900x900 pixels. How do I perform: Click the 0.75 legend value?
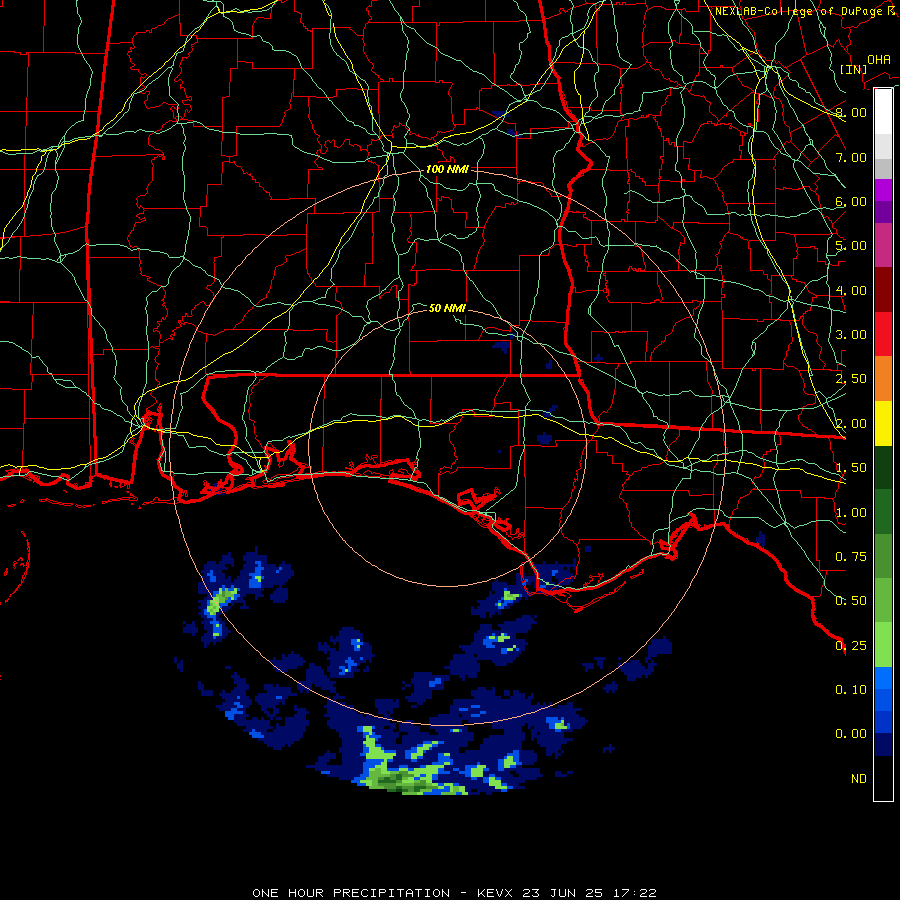[x=851, y=557]
